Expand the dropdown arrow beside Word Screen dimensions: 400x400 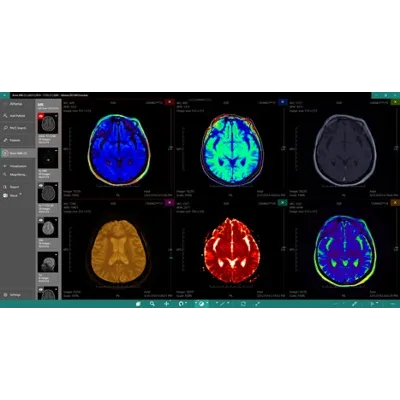tap(21, 194)
